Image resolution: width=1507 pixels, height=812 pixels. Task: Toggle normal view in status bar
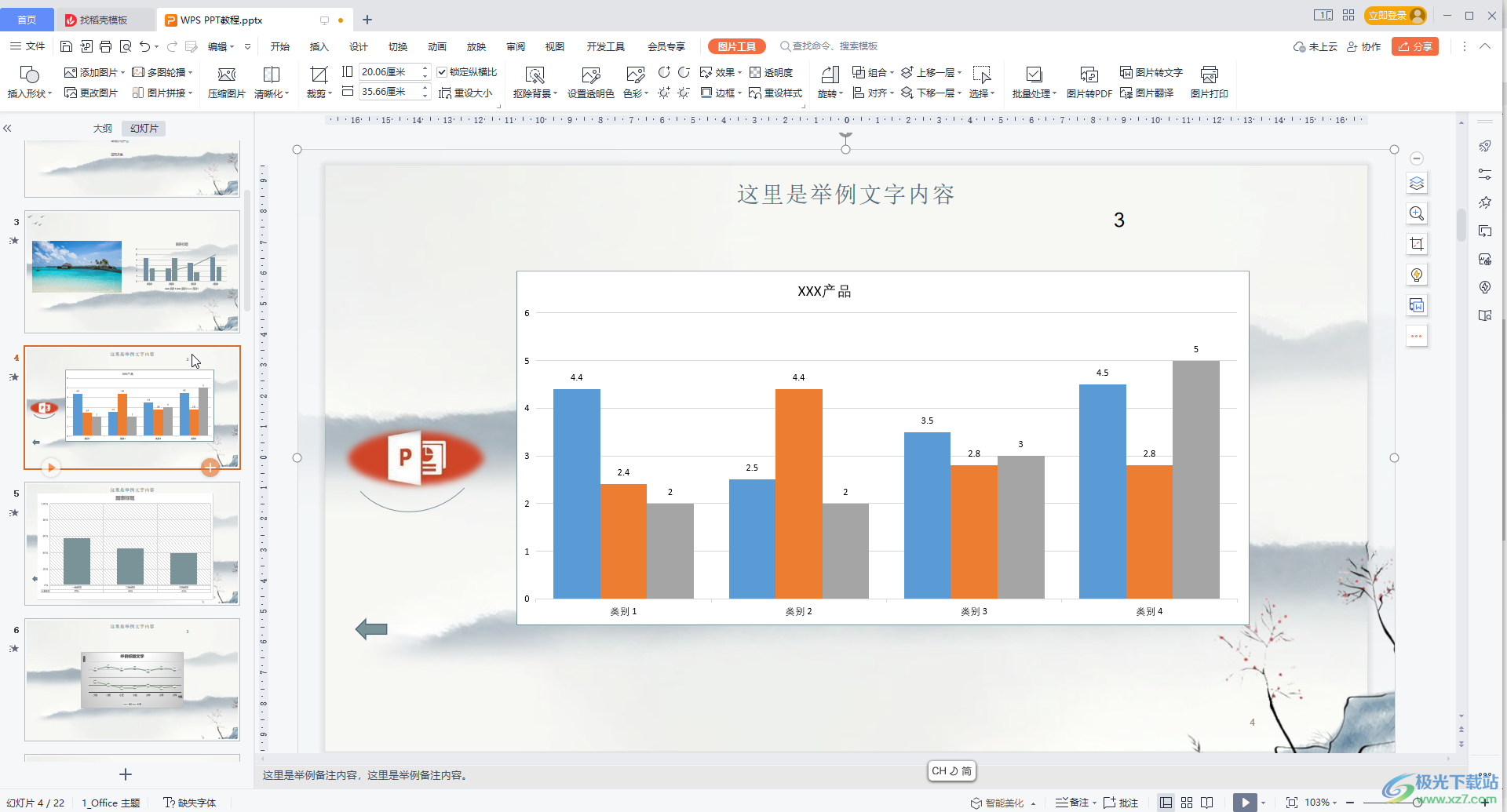pyautogui.click(x=1166, y=803)
